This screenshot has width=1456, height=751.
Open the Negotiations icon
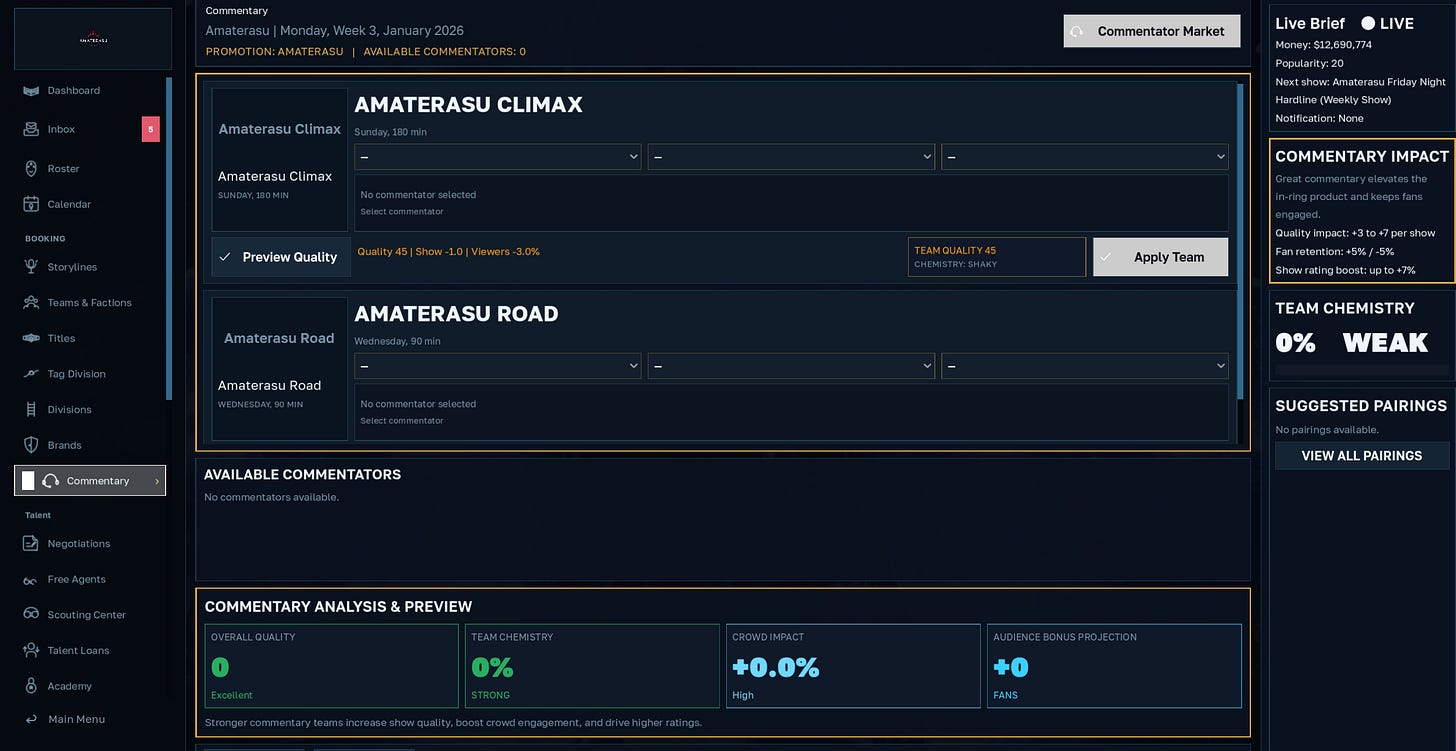[x=31, y=544]
